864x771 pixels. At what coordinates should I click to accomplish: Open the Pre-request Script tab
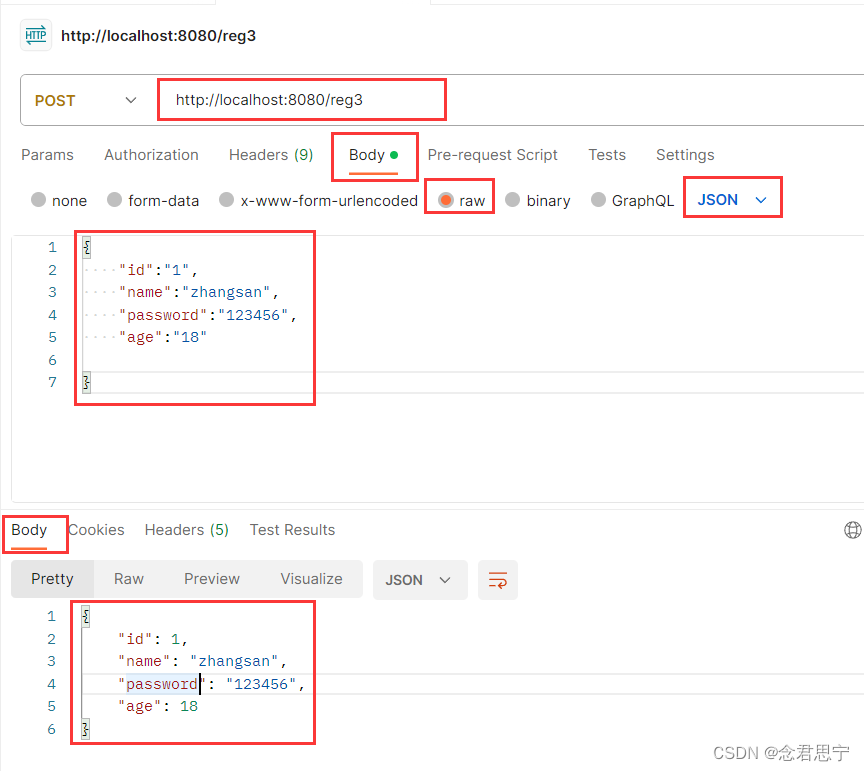(492, 155)
